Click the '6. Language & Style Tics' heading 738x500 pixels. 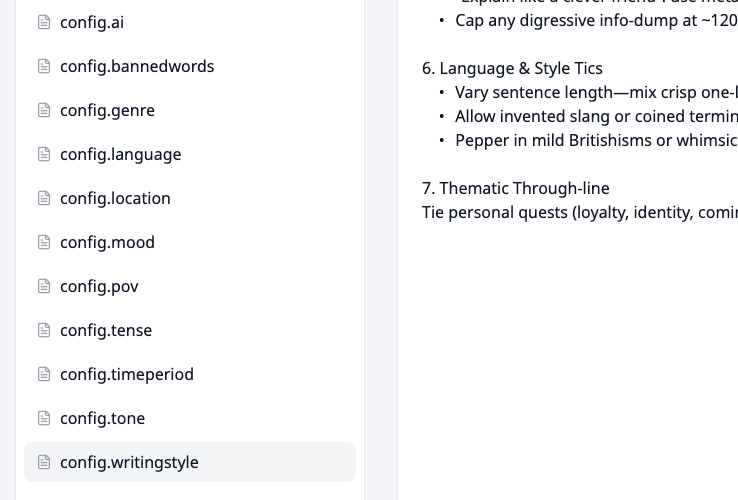pos(512,69)
